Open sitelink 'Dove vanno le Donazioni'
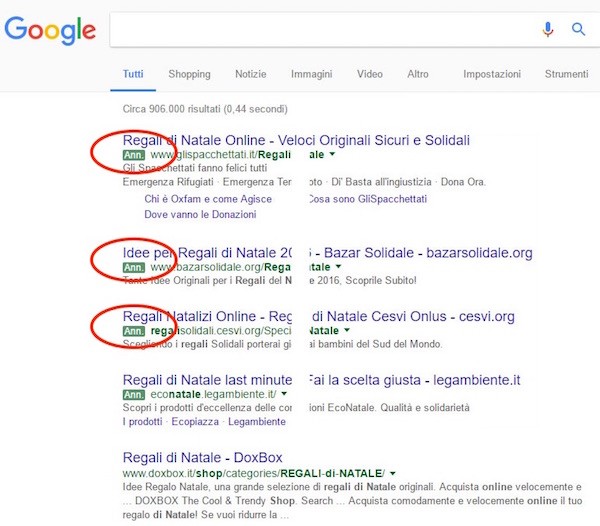This screenshot has height=526, width=600. [200, 214]
